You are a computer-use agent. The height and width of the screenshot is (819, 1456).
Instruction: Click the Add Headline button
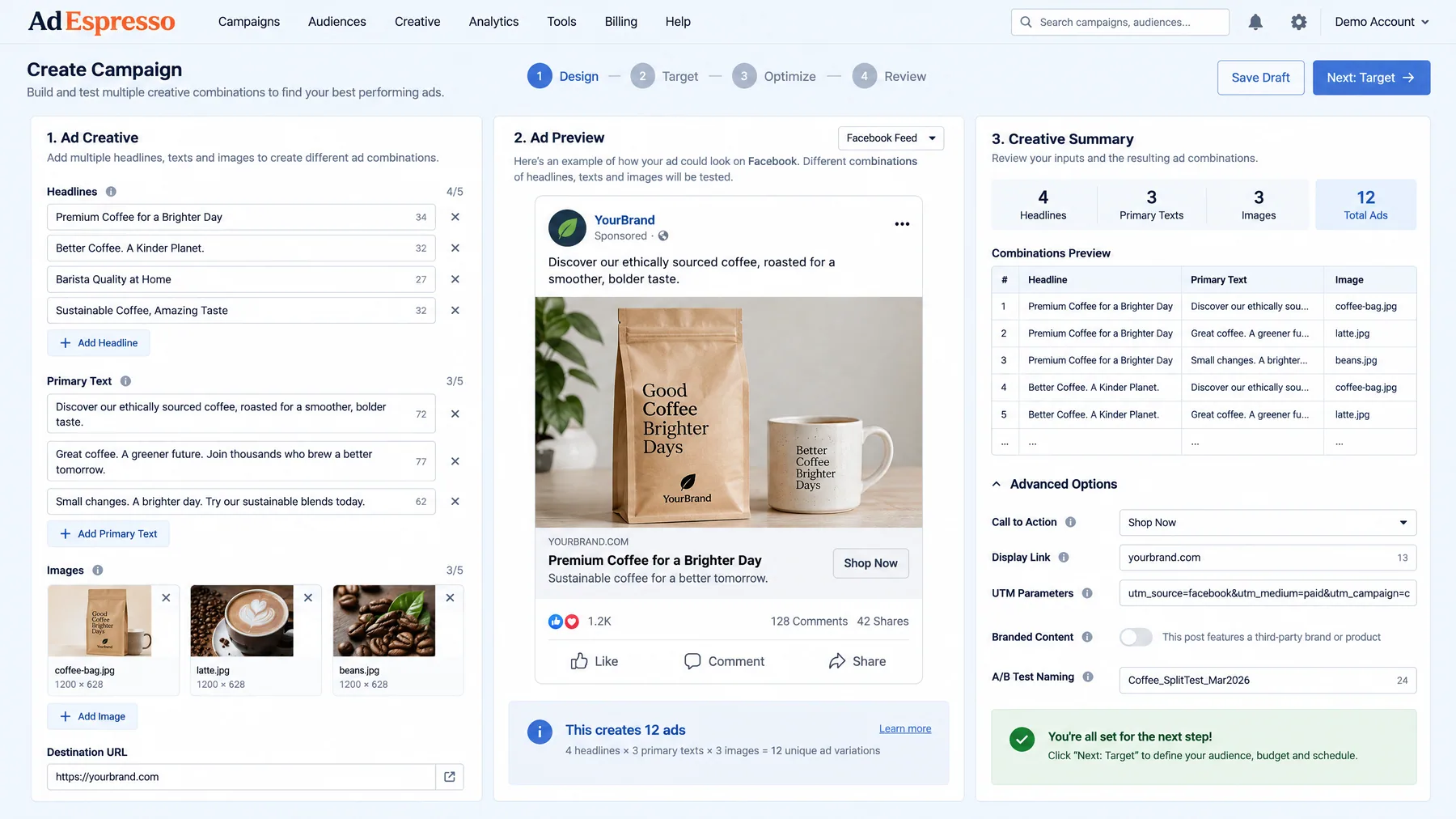pos(99,343)
